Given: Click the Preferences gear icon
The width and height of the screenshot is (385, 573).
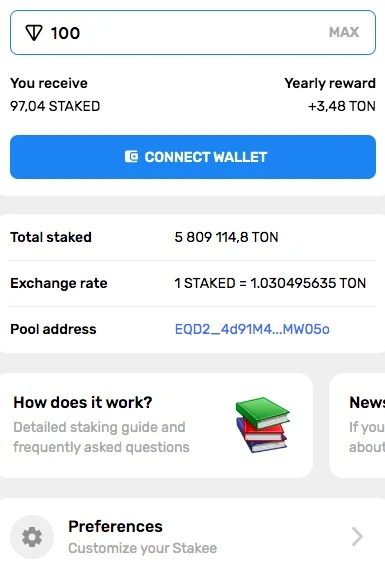Looking at the screenshot, I should (32, 537).
